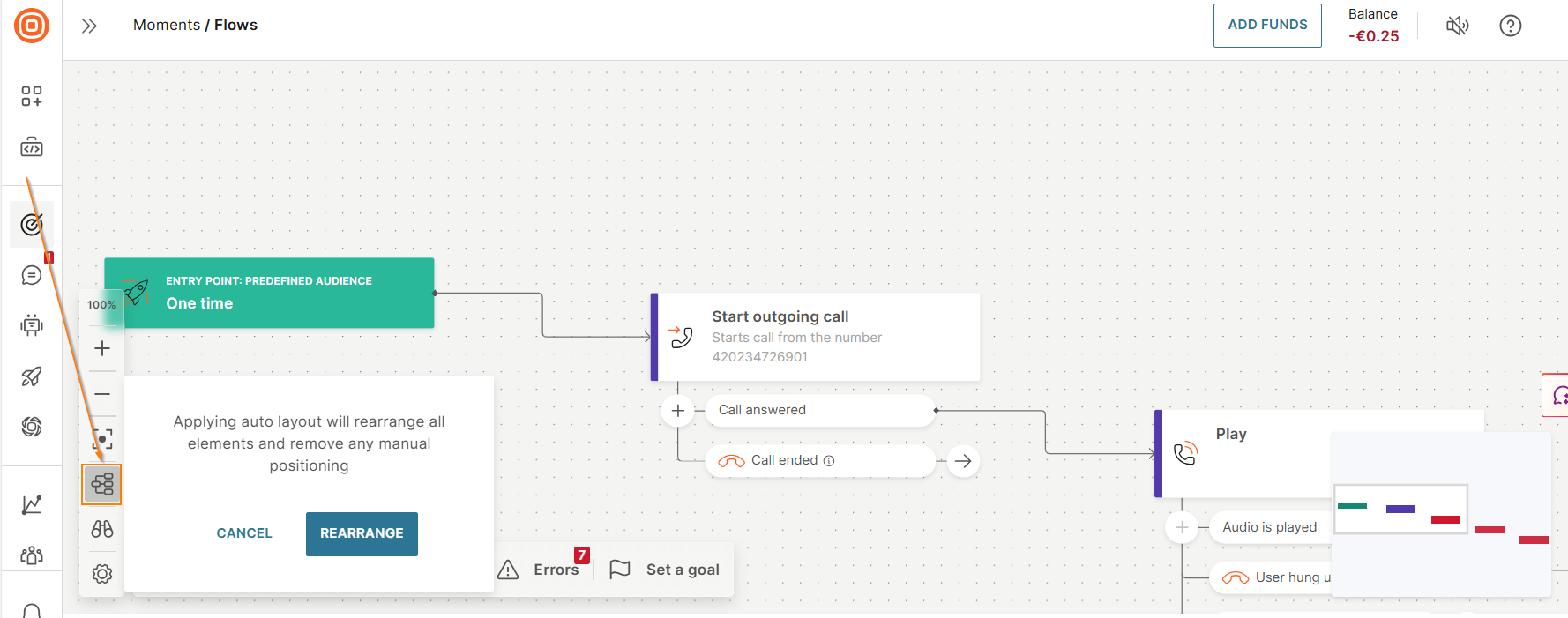Open the Moments target icon in sidebar
This screenshot has height=618, width=1568.
(32, 223)
